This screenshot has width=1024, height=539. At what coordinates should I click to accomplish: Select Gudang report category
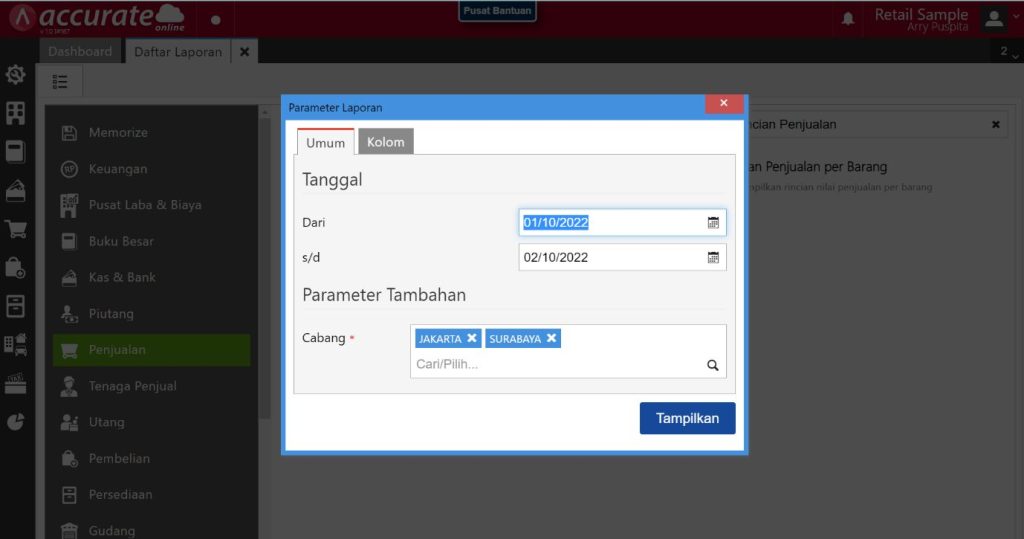[x=152, y=531]
